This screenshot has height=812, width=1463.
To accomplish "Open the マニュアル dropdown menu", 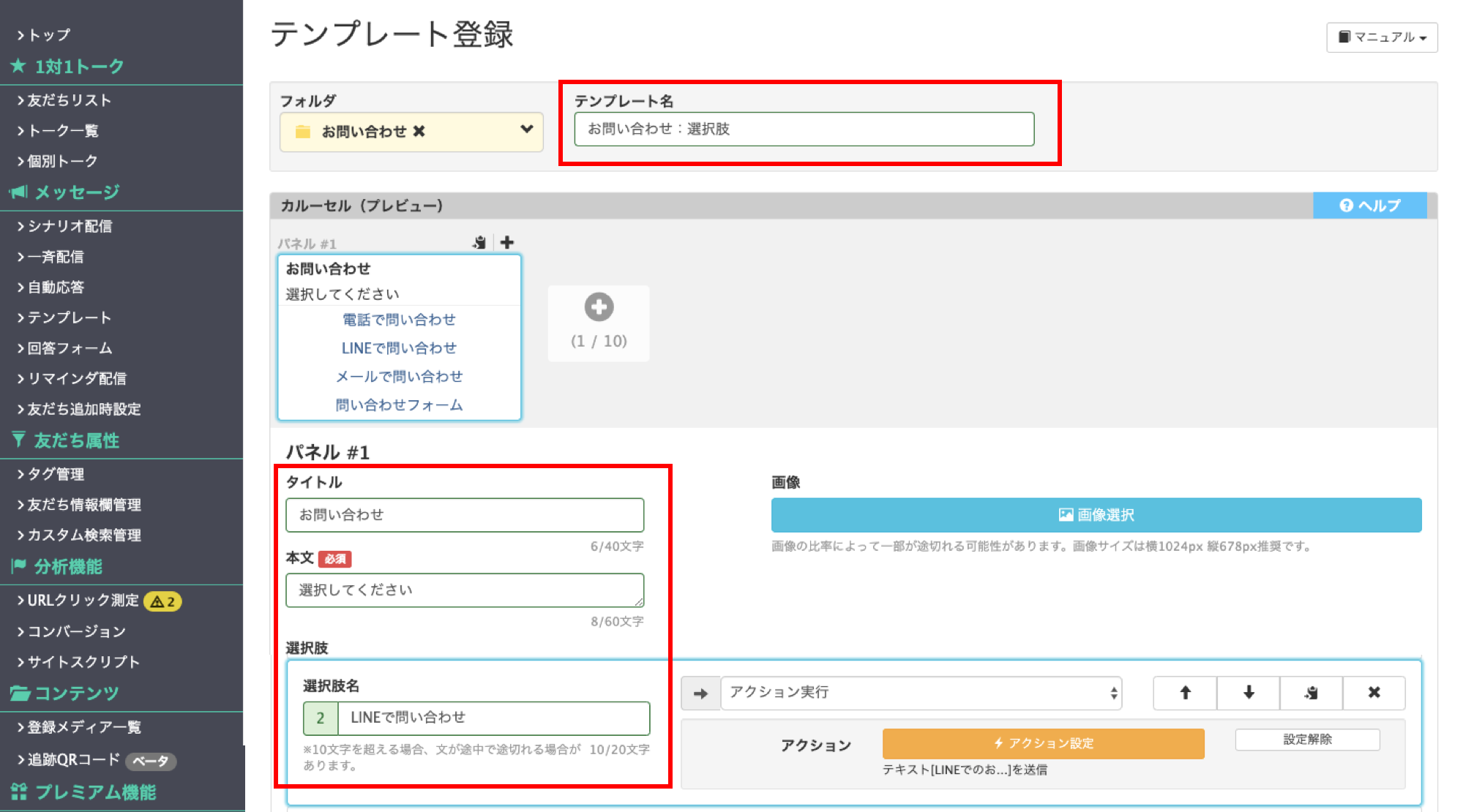I will coord(1382,37).
